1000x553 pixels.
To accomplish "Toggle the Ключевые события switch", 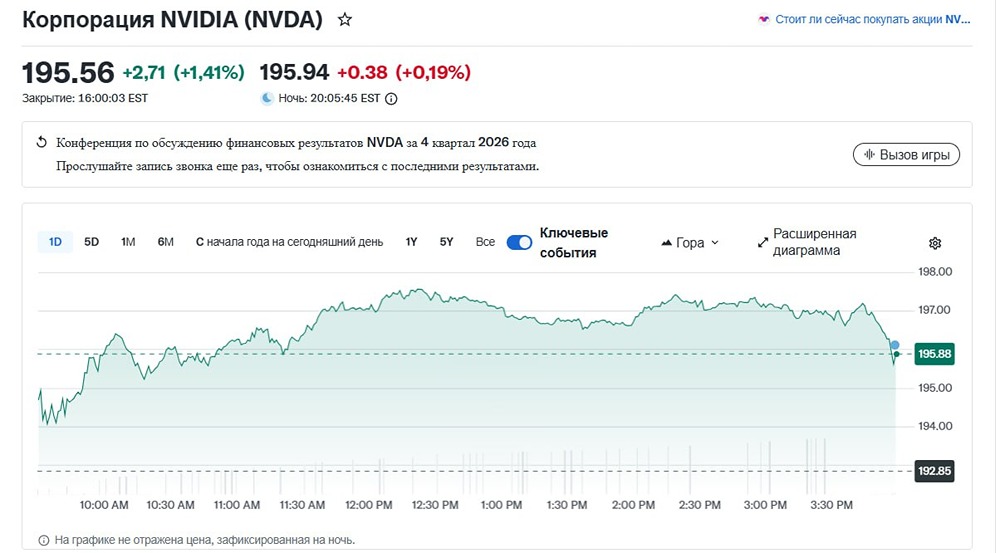I will pyautogui.click(x=519, y=242).
